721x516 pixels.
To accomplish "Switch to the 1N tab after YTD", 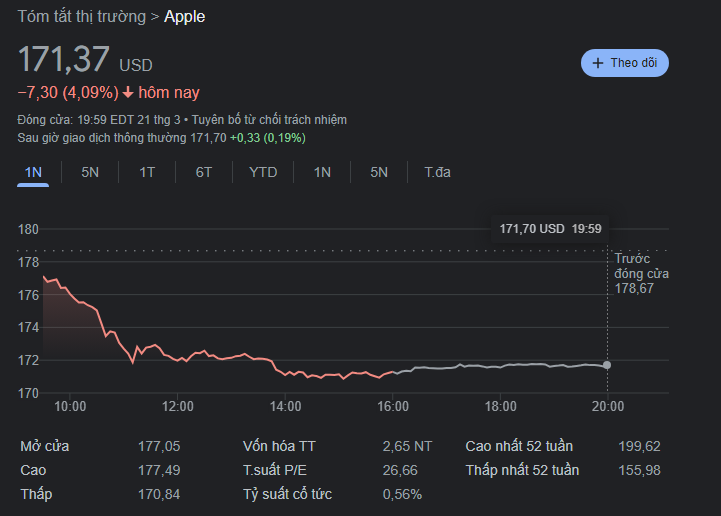I will (322, 172).
